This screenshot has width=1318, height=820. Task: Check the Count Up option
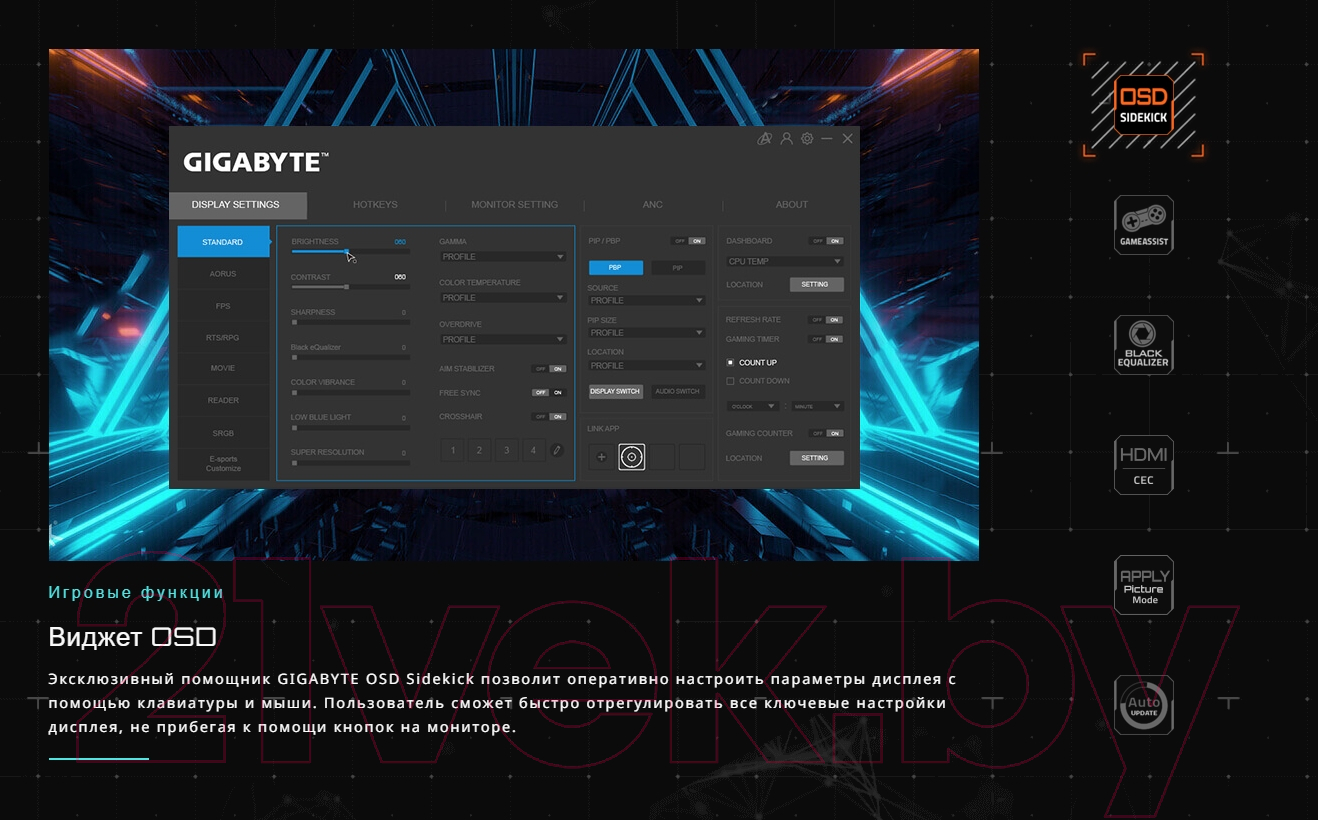752,362
